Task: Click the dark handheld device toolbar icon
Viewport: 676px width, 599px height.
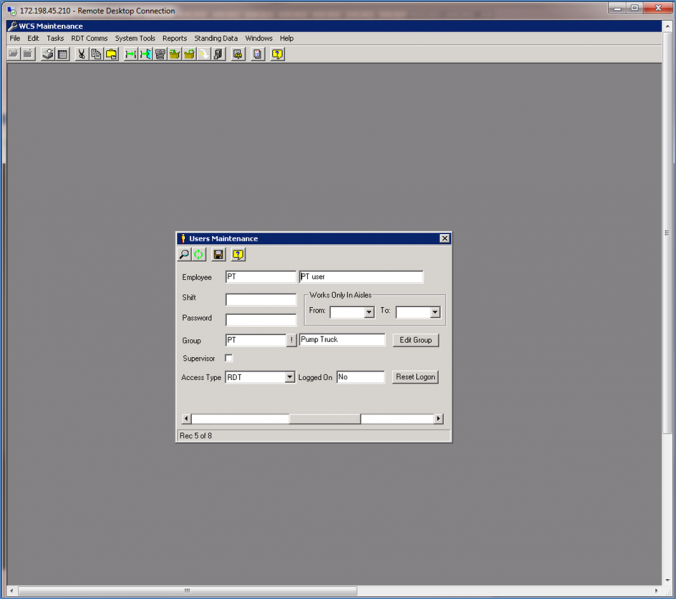Action: pos(219,54)
